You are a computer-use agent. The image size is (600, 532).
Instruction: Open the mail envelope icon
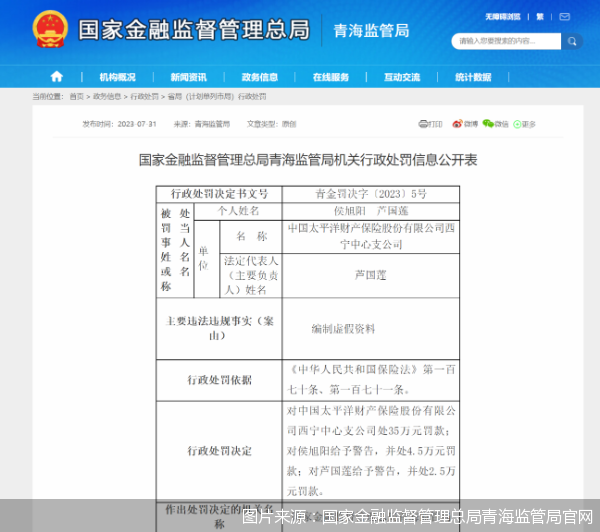564,16
